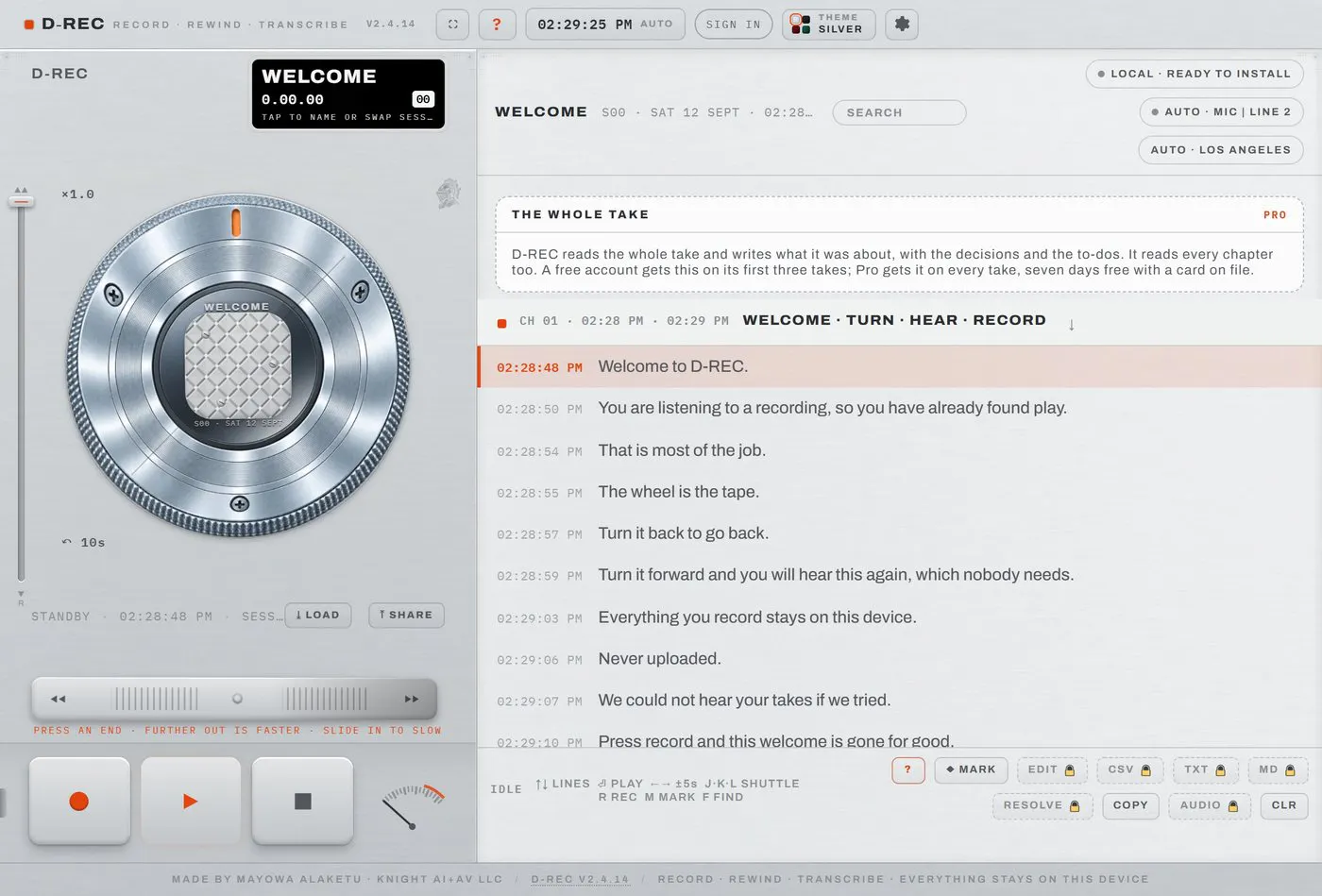Click the D-REC logo in top bar
1322x896 pixels.
click(64, 24)
